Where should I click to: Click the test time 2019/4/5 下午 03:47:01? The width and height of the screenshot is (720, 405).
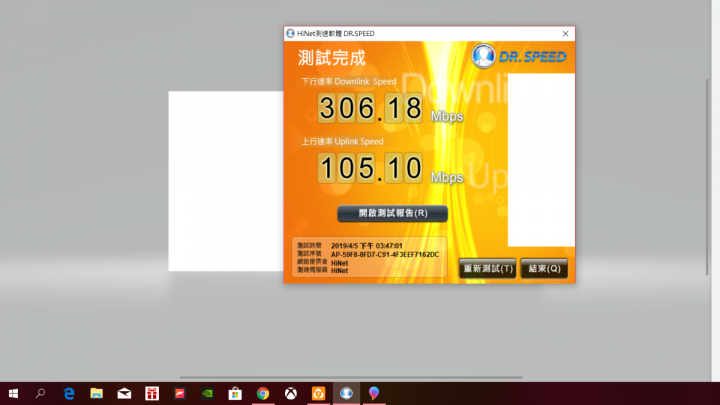pos(366,246)
